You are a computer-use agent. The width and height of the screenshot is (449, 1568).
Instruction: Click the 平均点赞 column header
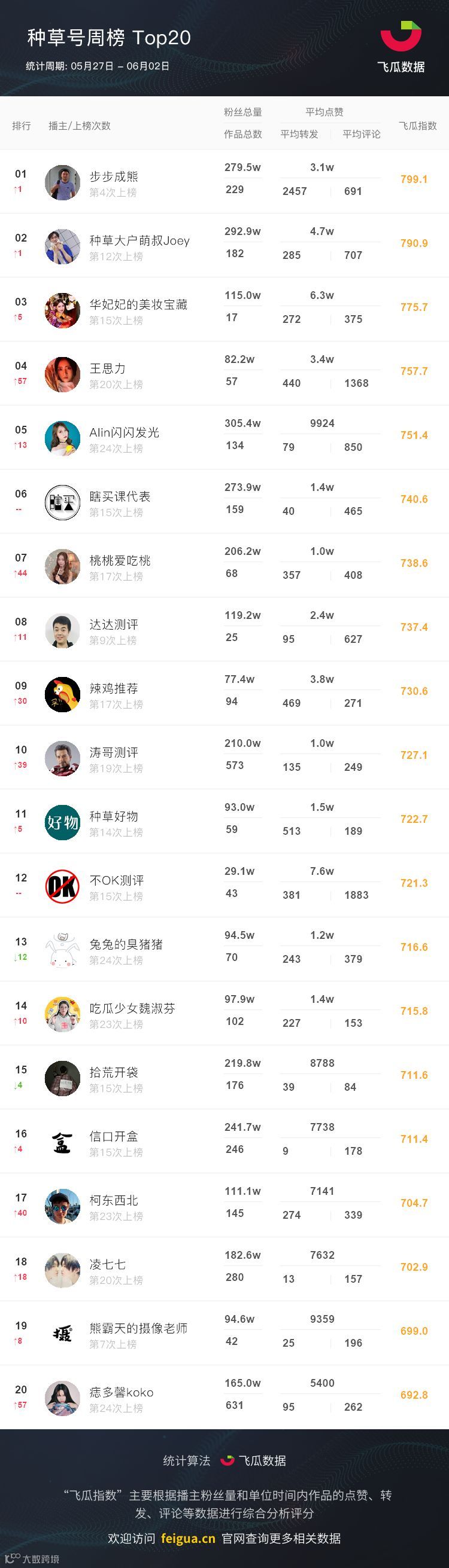324,112
